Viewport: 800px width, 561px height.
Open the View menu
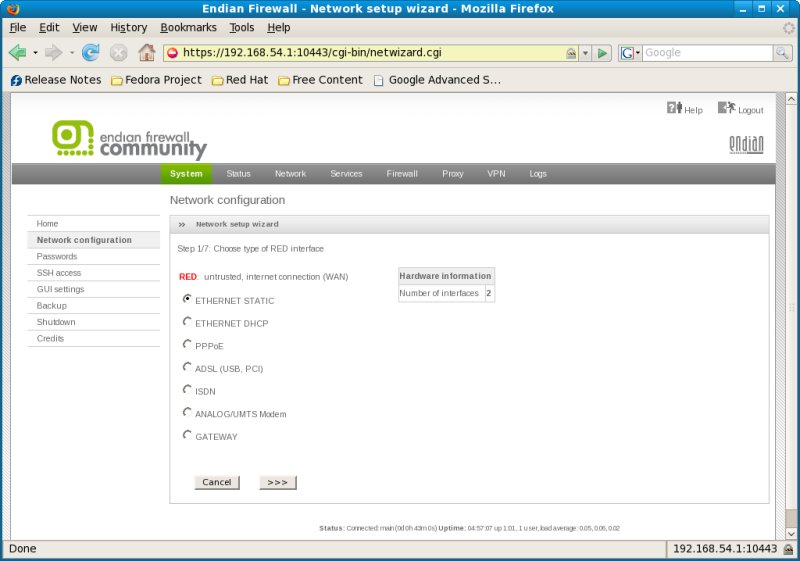click(x=85, y=28)
